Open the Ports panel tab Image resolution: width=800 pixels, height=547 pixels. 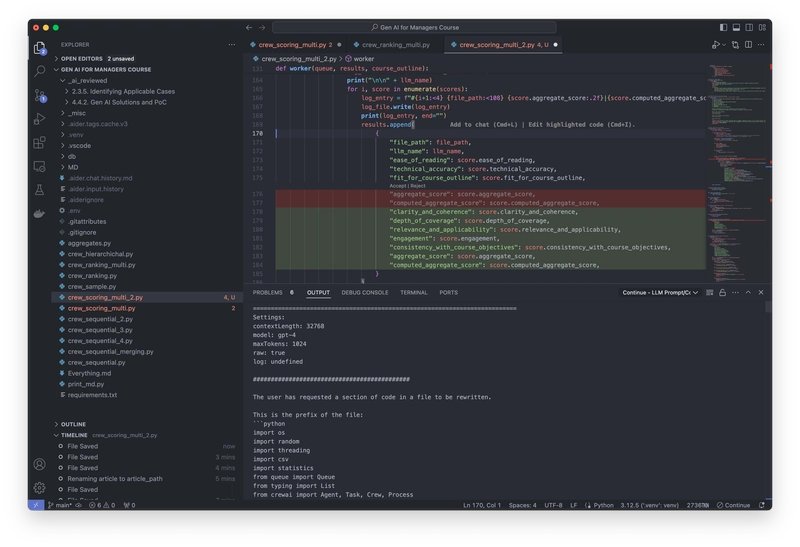448,292
